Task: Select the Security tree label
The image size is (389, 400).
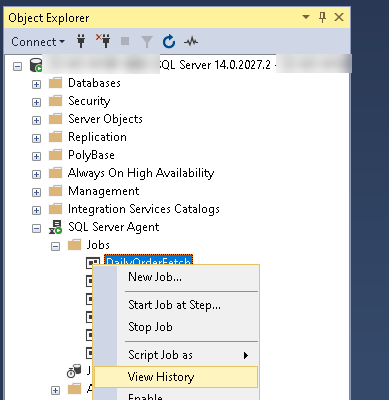Action: pos(89,101)
